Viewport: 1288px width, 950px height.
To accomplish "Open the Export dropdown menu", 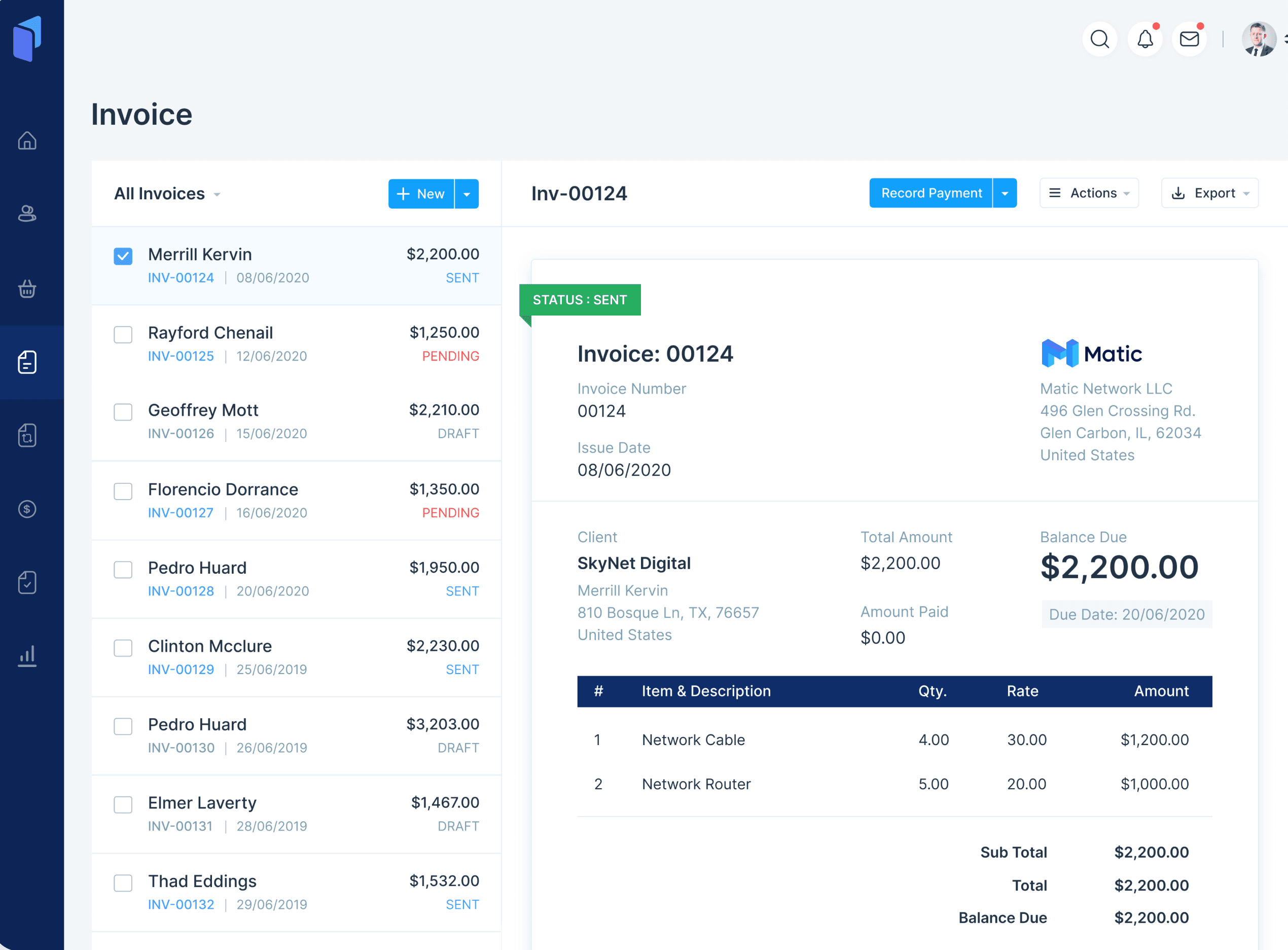I will pyautogui.click(x=1209, y=193).
